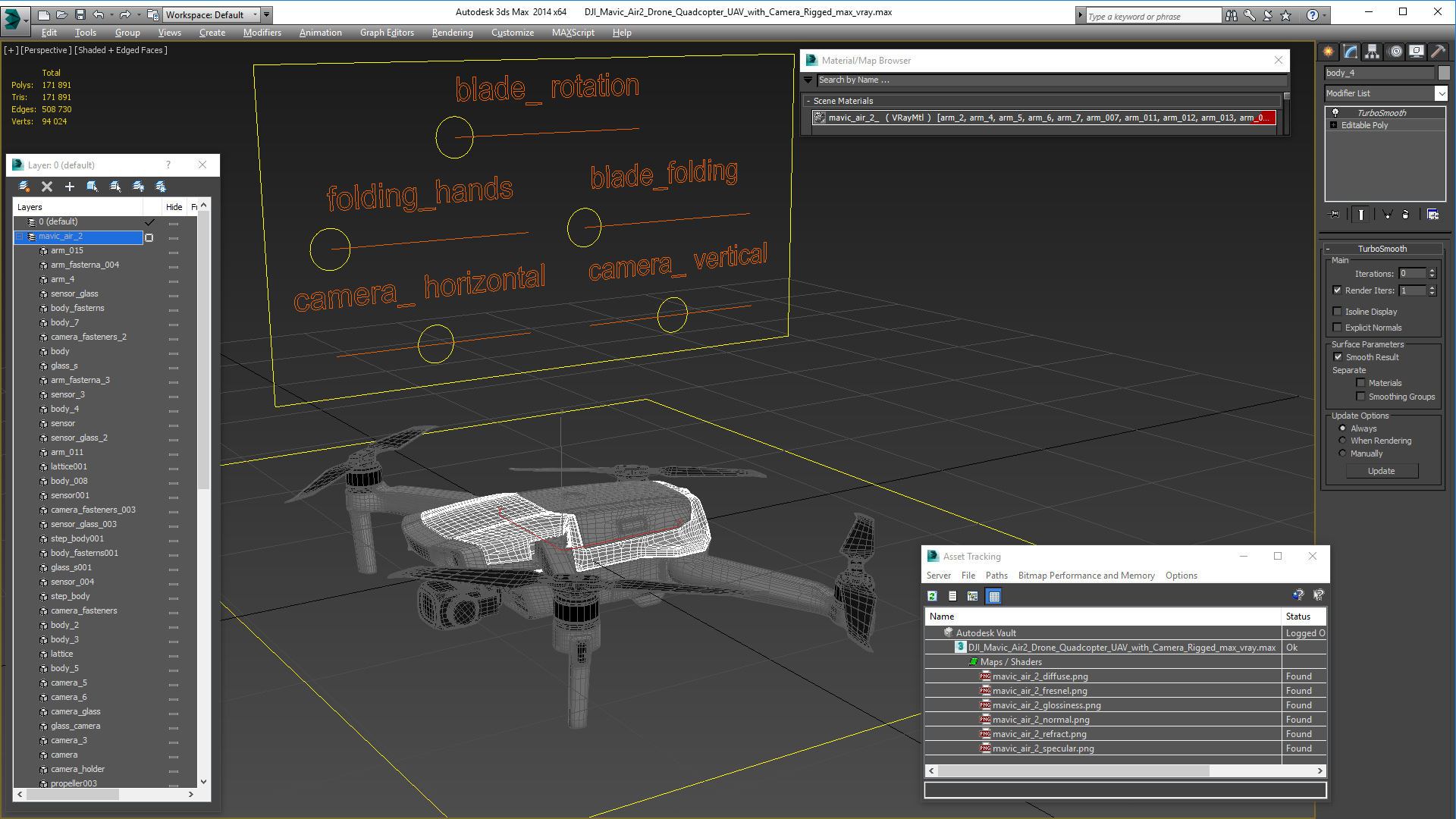Click Highlight Selected Objects' Layers icon
Screen dimensions: 1456x819
click(x=115, y=186)
